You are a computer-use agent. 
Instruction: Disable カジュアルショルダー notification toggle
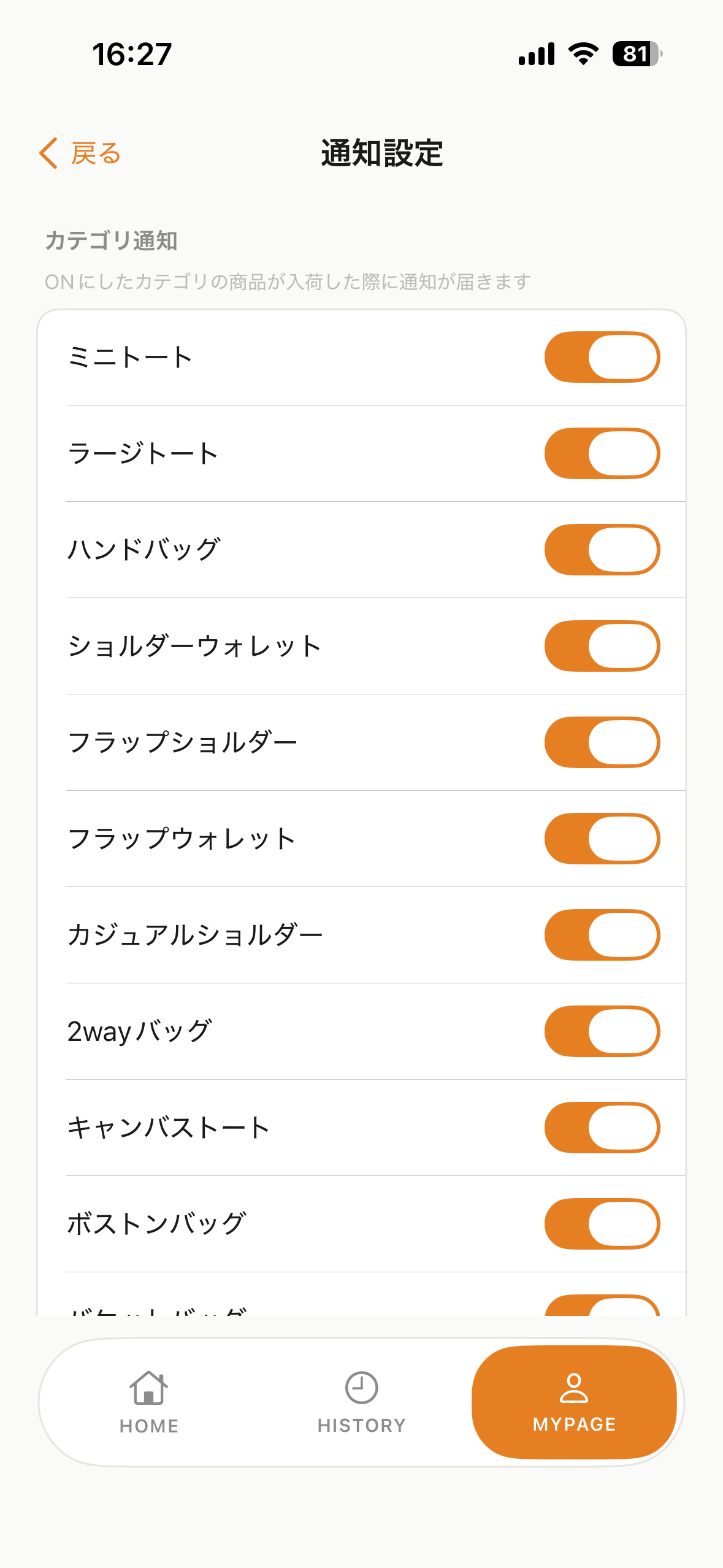click(x=602, y=935)
